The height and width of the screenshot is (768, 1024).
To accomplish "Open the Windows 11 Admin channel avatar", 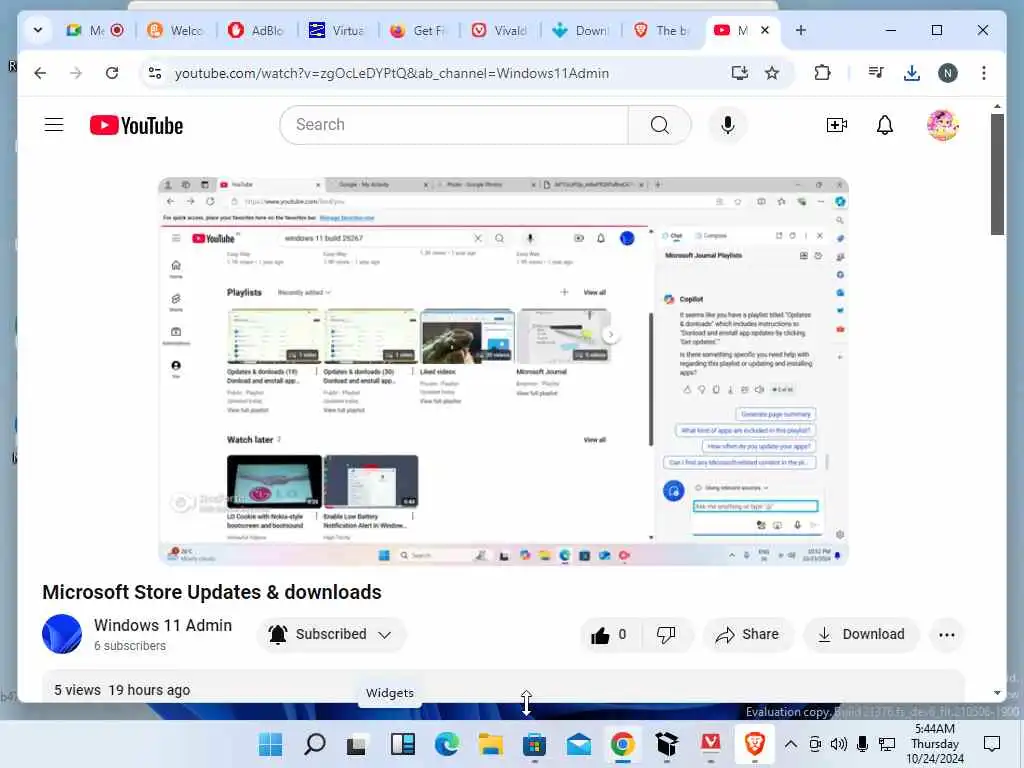I will (62, 634).
